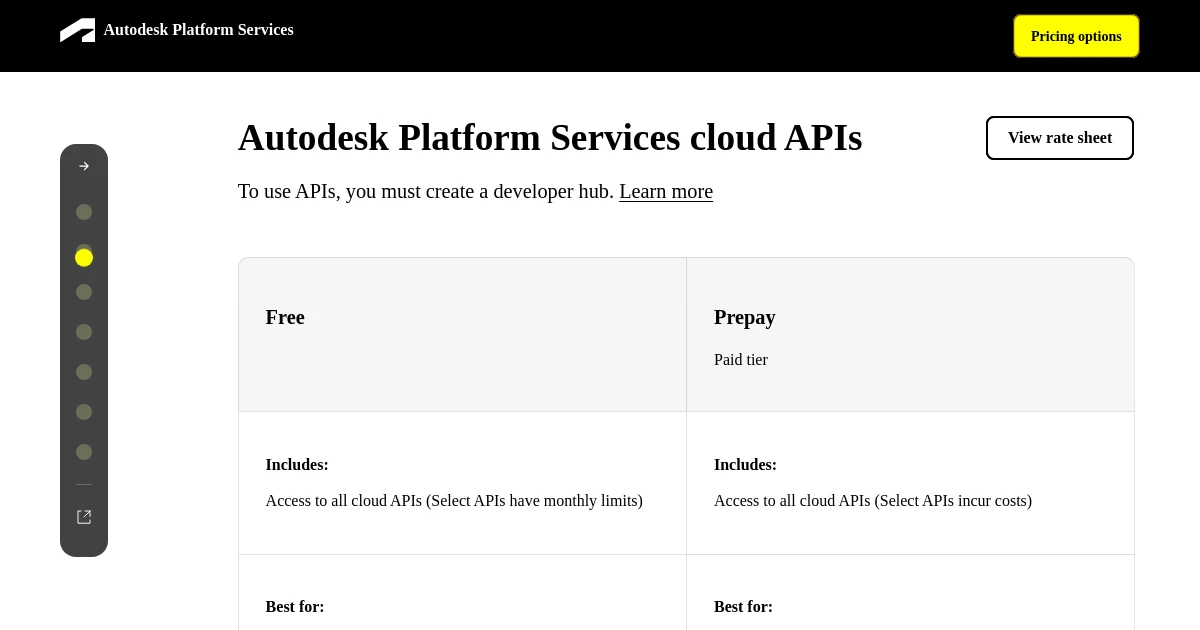This screenshot has width=1200, height=630.
Task: Click the Autodesk logo icon in header
Action: 77,30
